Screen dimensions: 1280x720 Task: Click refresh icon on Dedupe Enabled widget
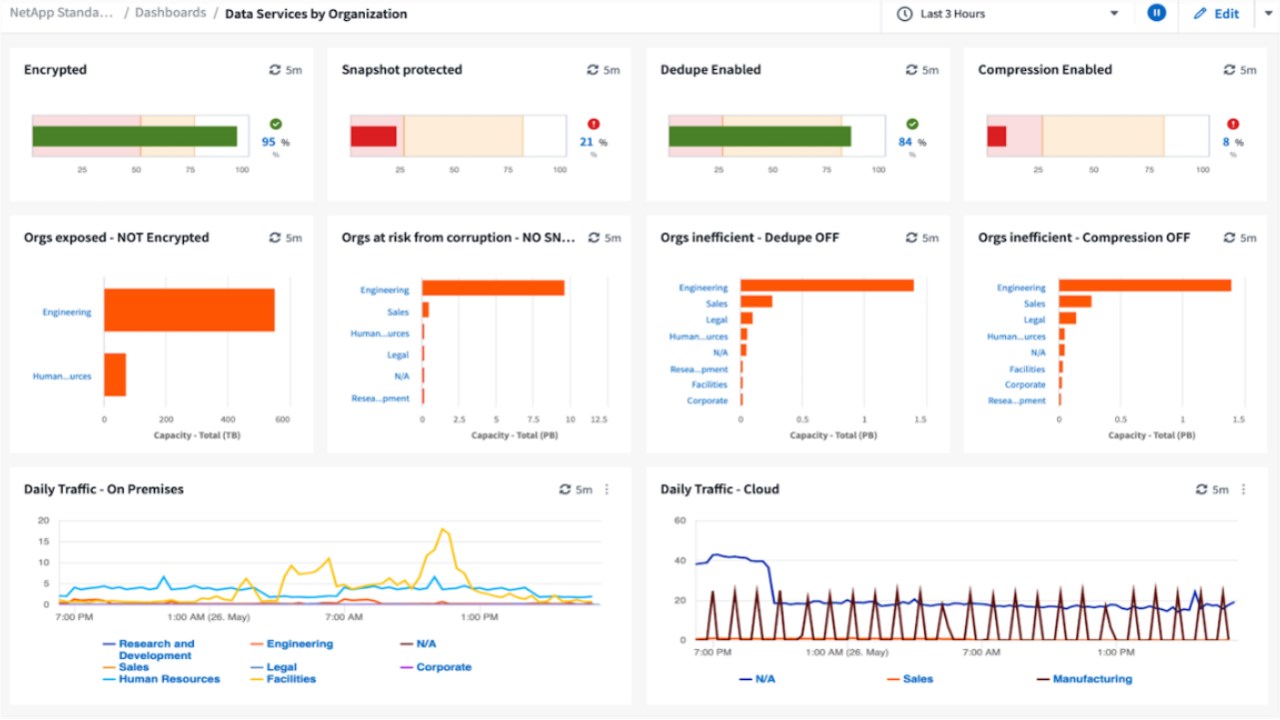tap(911, 70)
